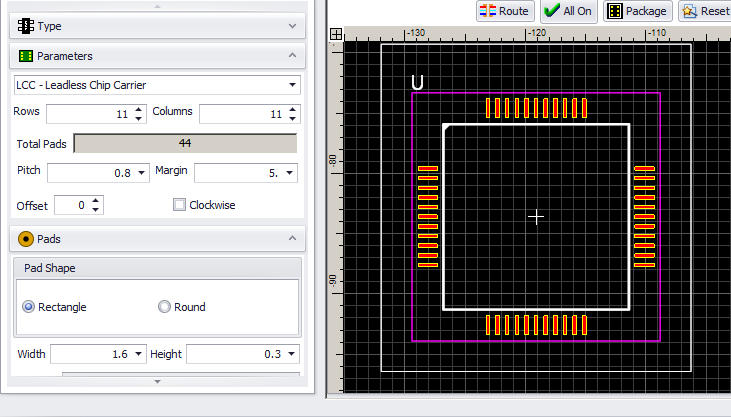731x417 pixels.
Task: Click the Package toolbar button
Action: tap(638, 11)
